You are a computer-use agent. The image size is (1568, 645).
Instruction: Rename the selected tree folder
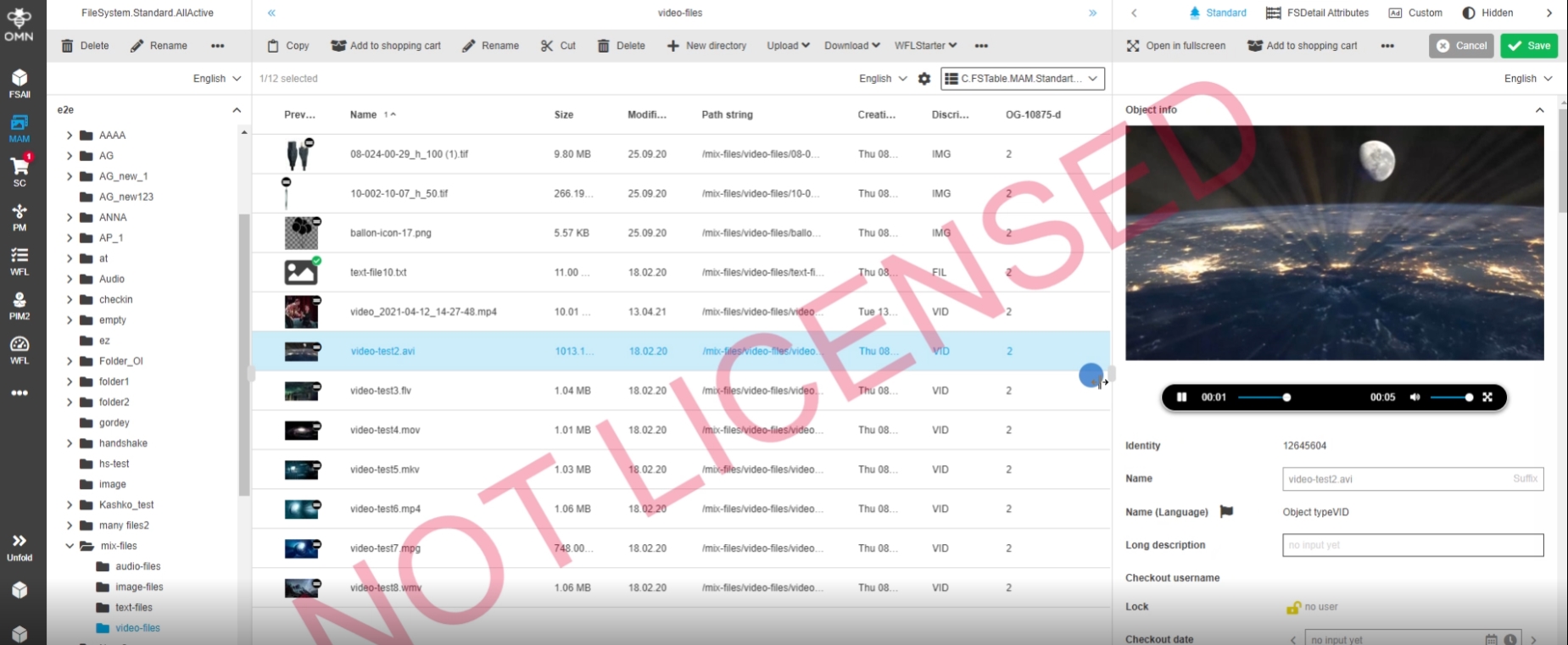click(x=159, y=46)
